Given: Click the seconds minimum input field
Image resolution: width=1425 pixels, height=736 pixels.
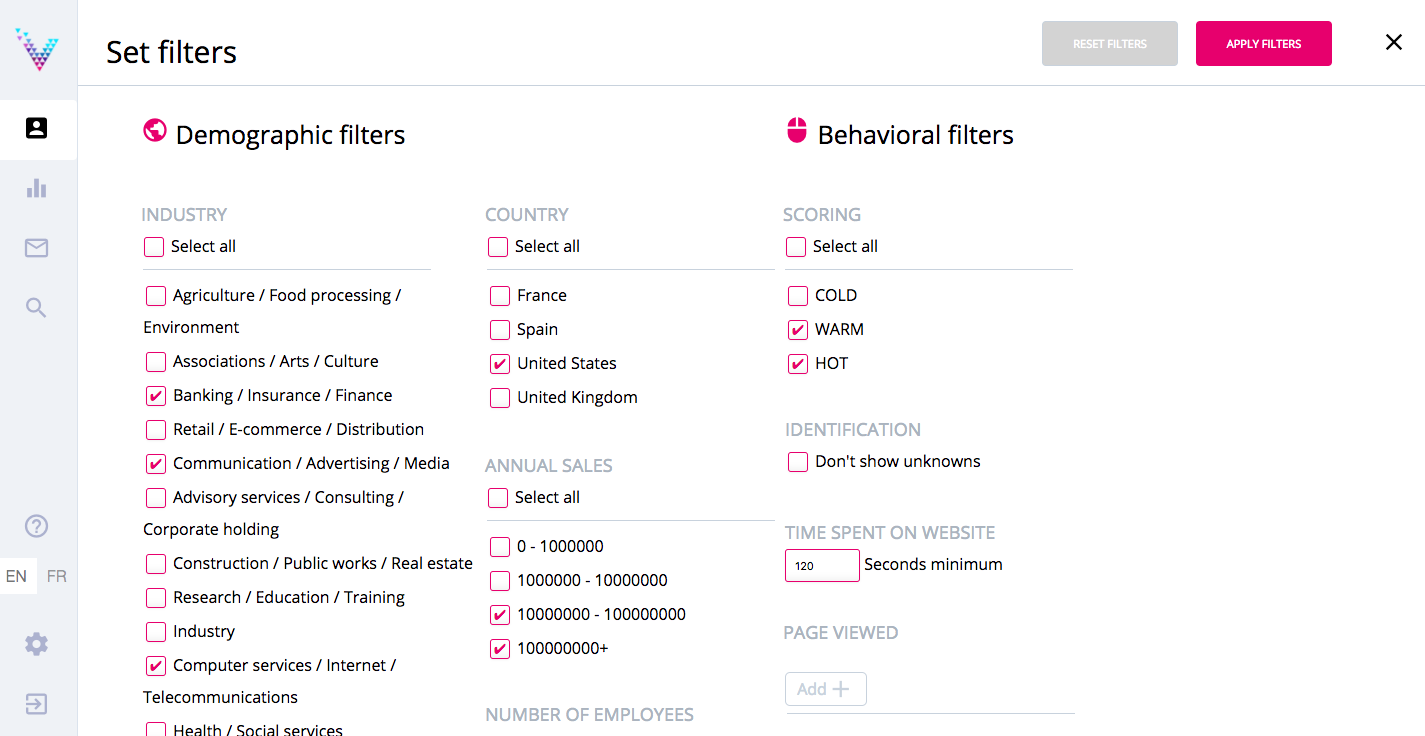Looking at the screenshot, I should tap(821, 565).
